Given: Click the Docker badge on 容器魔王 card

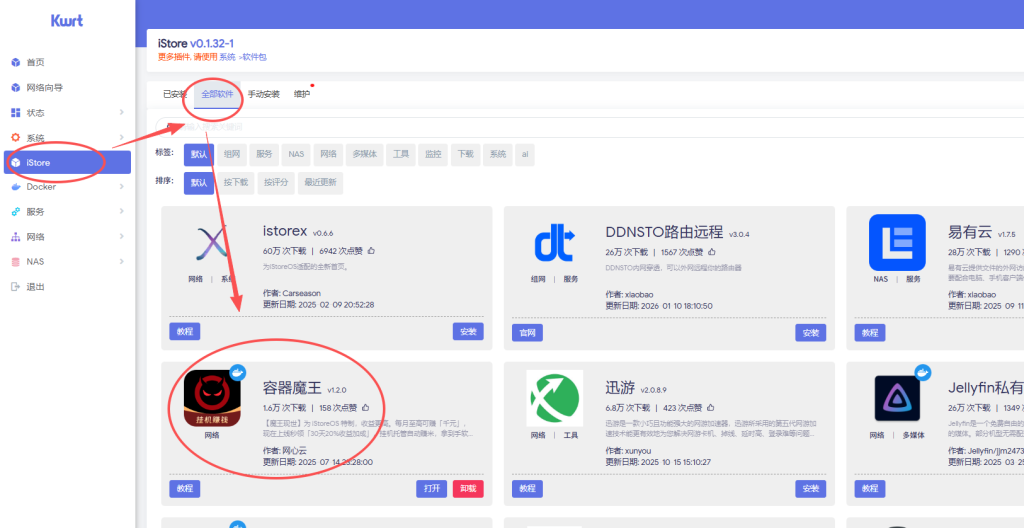Looking at the screenshot, I should click(x=238, y=372).
